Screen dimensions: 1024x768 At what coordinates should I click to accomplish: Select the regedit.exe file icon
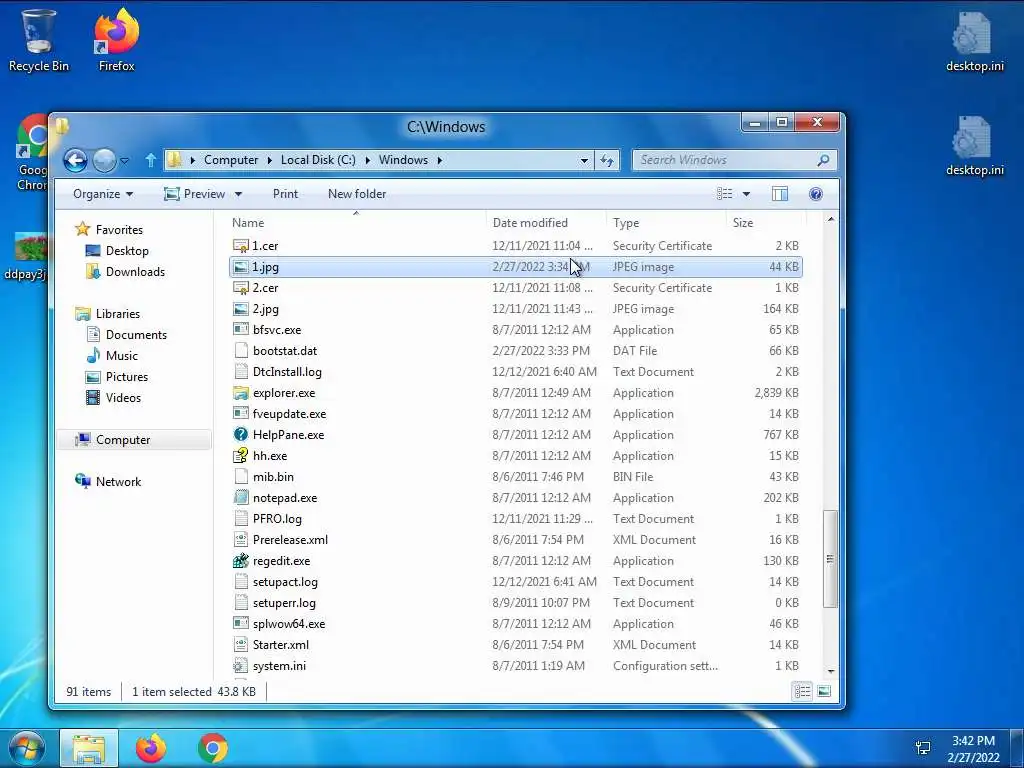coord(241,561)
